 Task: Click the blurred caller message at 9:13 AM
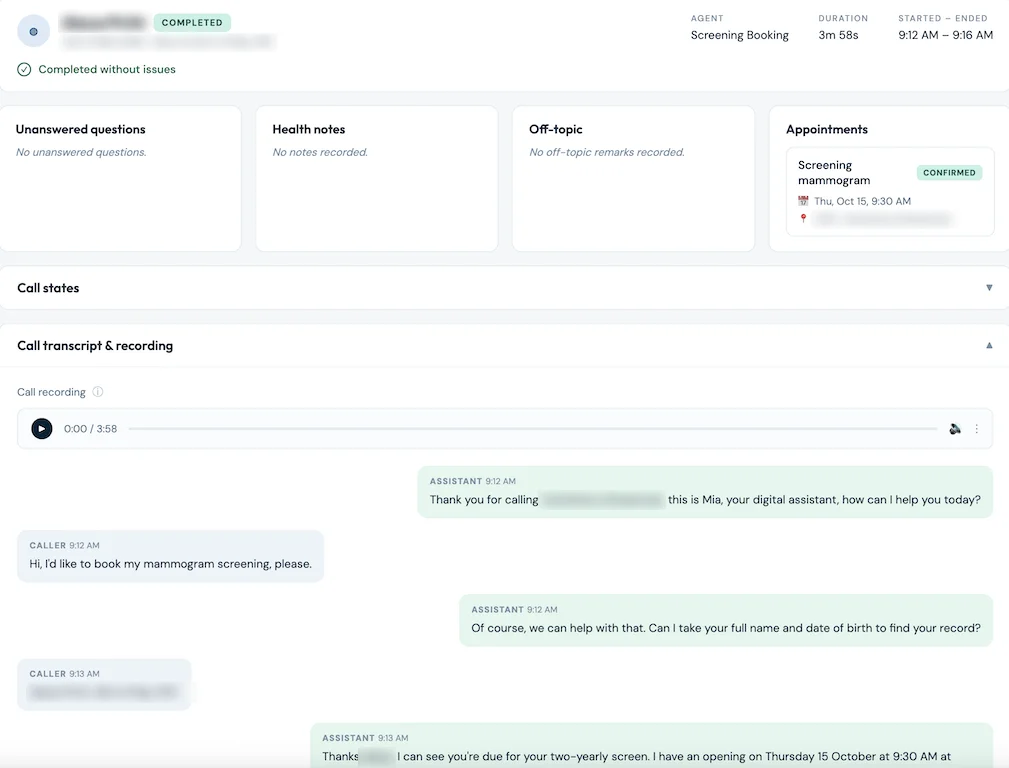(104, 685)
